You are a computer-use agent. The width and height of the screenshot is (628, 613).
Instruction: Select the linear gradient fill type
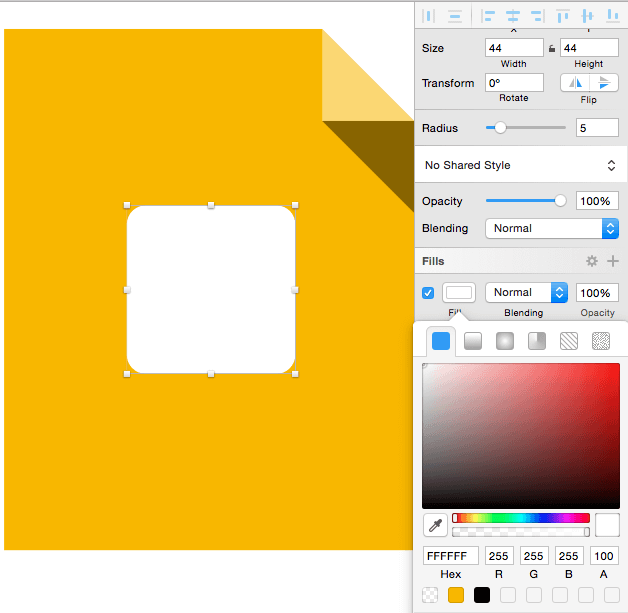[473, 341]
